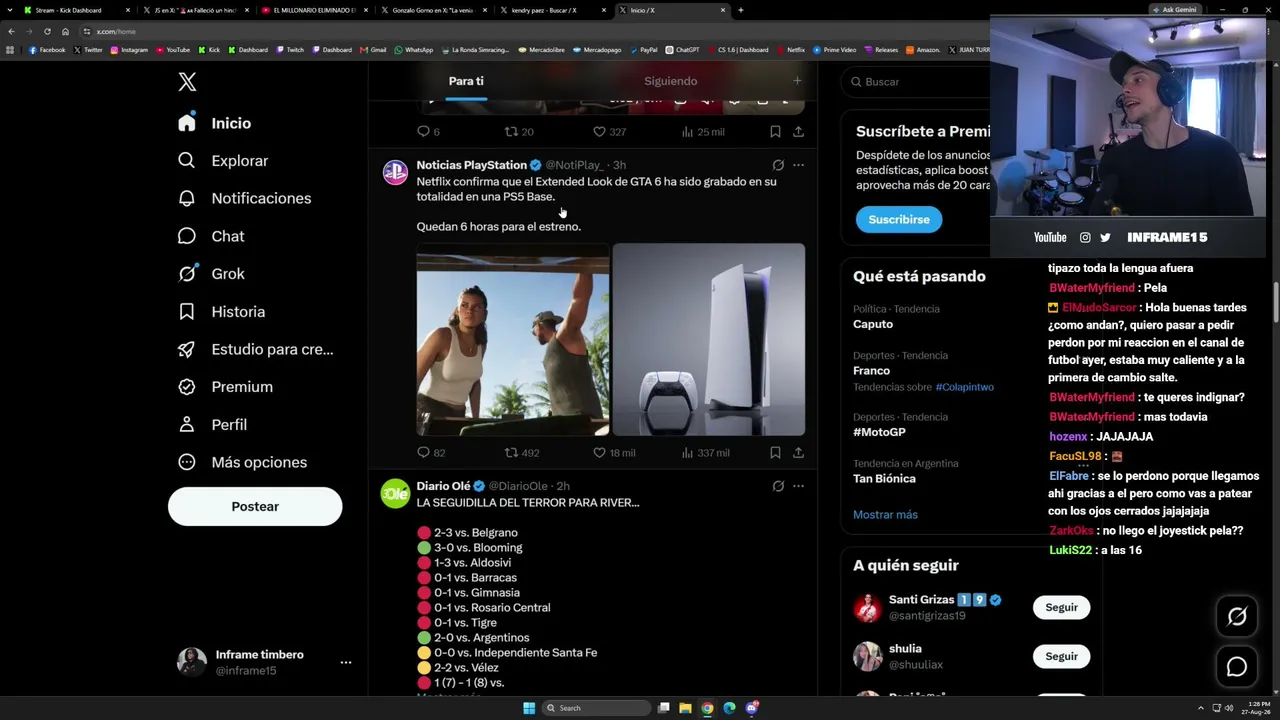Open the Diario Olé profile avatar
This screenshot has height=720, width=1280.
point(395,493)
